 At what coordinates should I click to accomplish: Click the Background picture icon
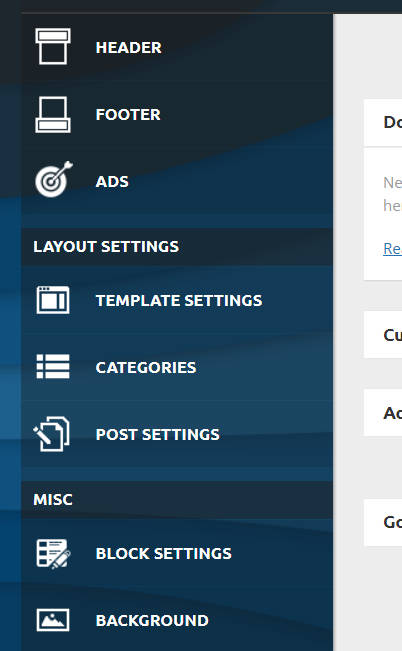pyautogui.click(x=53, y=620)
